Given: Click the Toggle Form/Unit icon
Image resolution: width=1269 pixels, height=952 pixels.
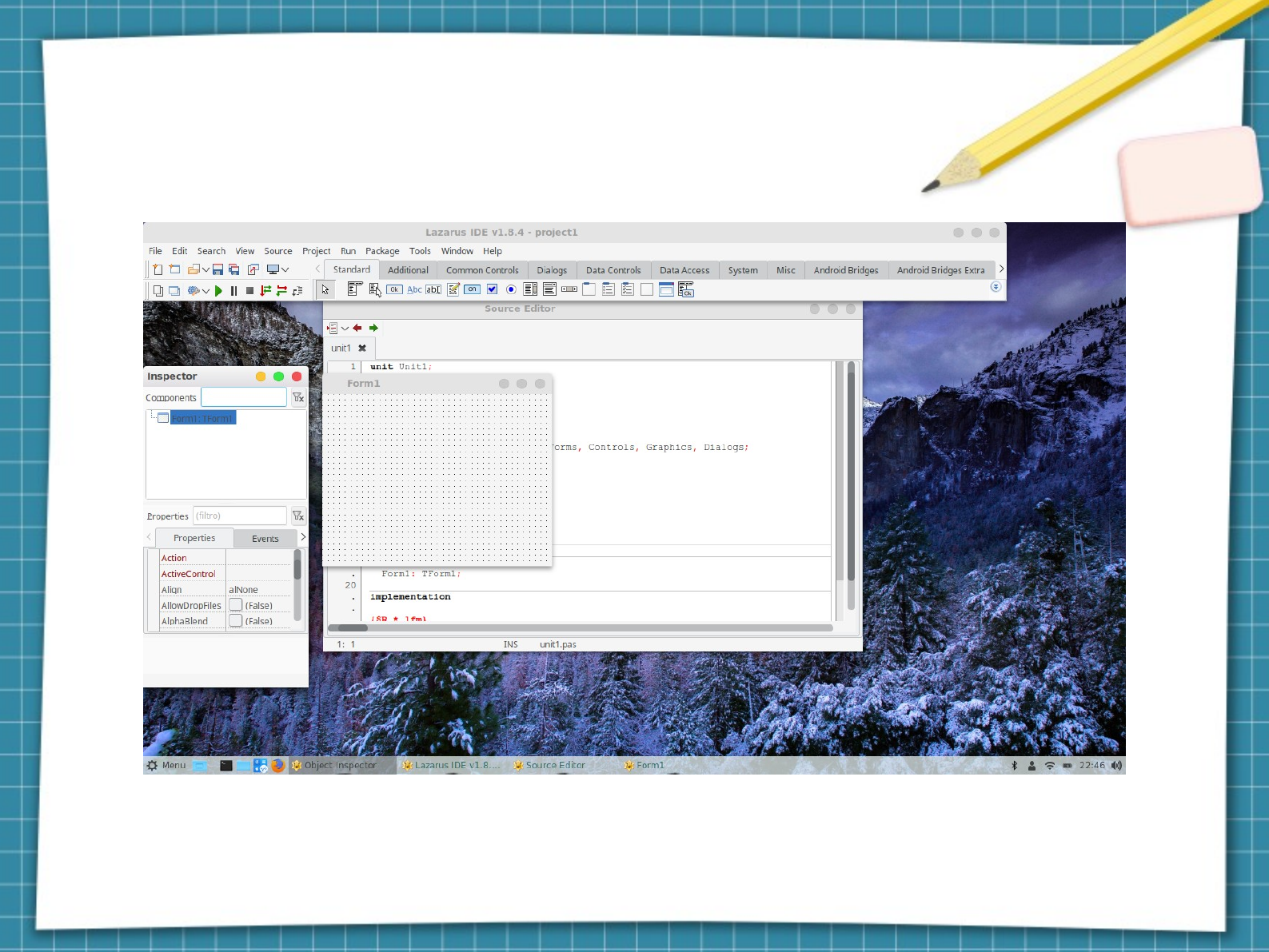Looking at the screenshot, I should tap(253, 269).
